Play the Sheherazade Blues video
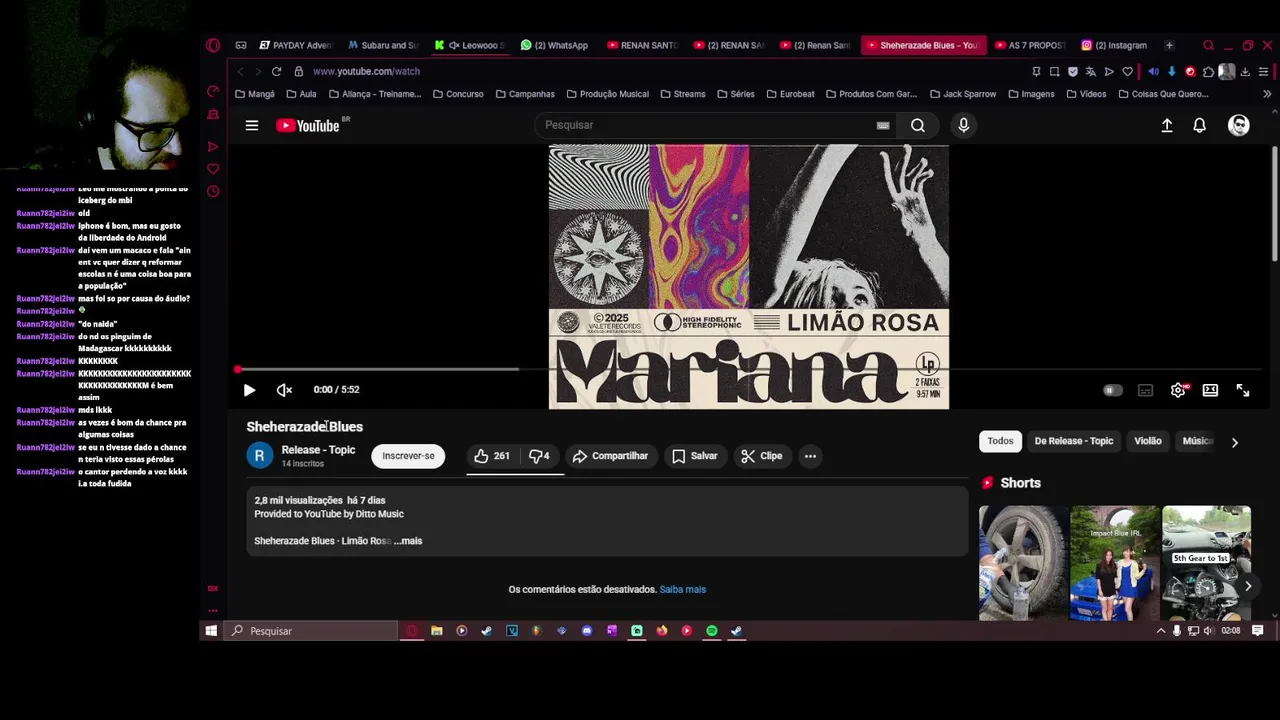 249,390
